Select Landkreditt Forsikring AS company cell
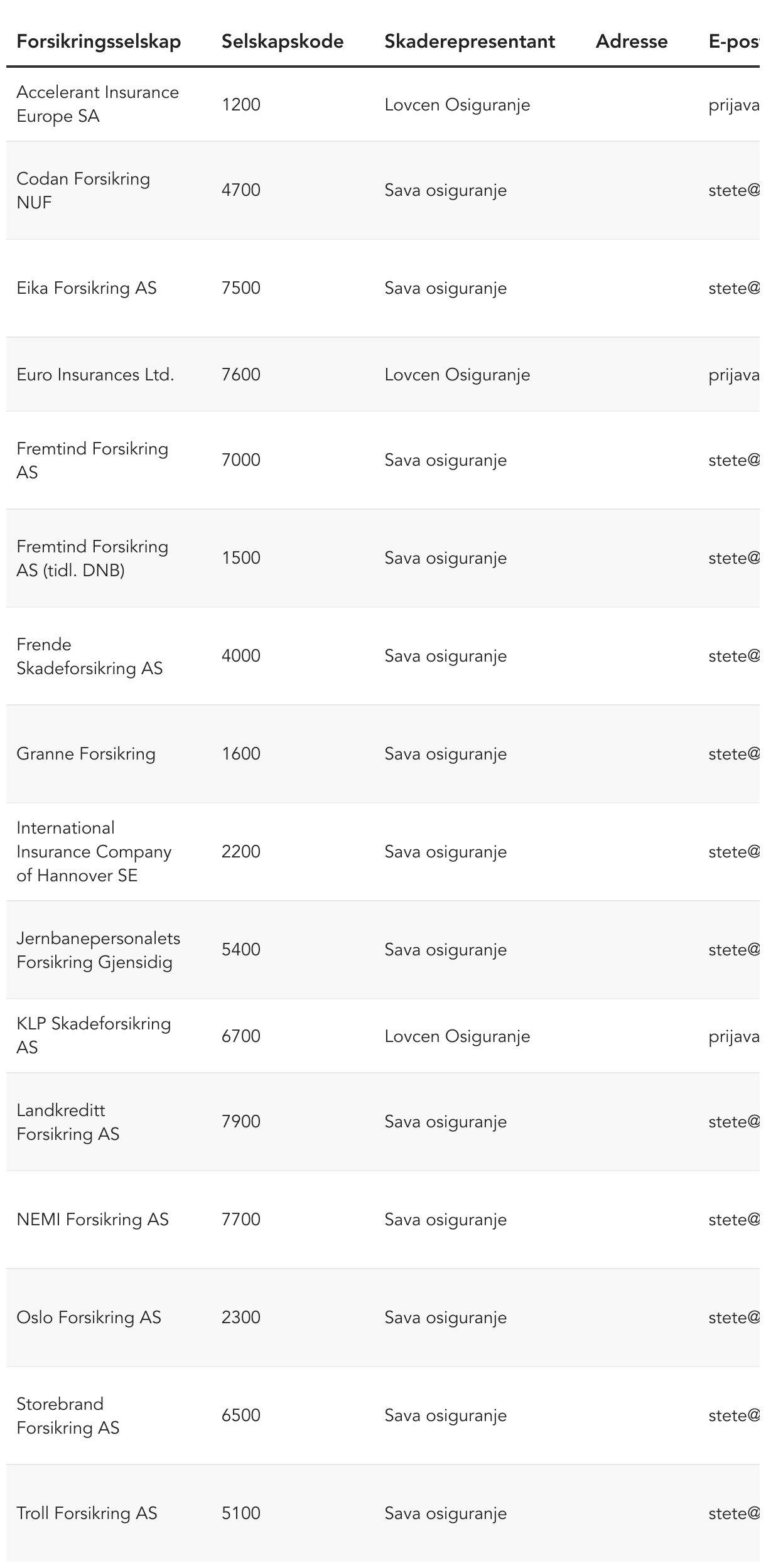 [x=68, y=1122]
